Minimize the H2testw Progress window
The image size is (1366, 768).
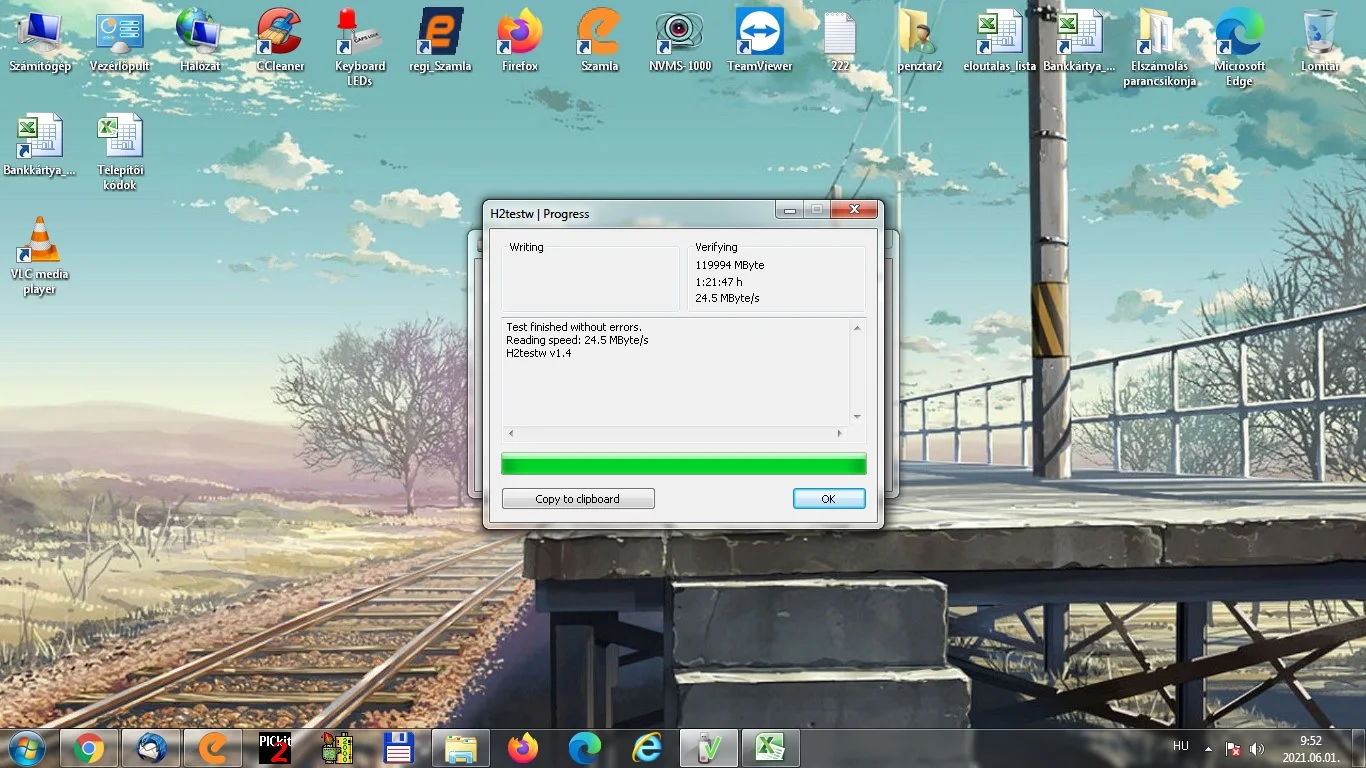[791, 210]
